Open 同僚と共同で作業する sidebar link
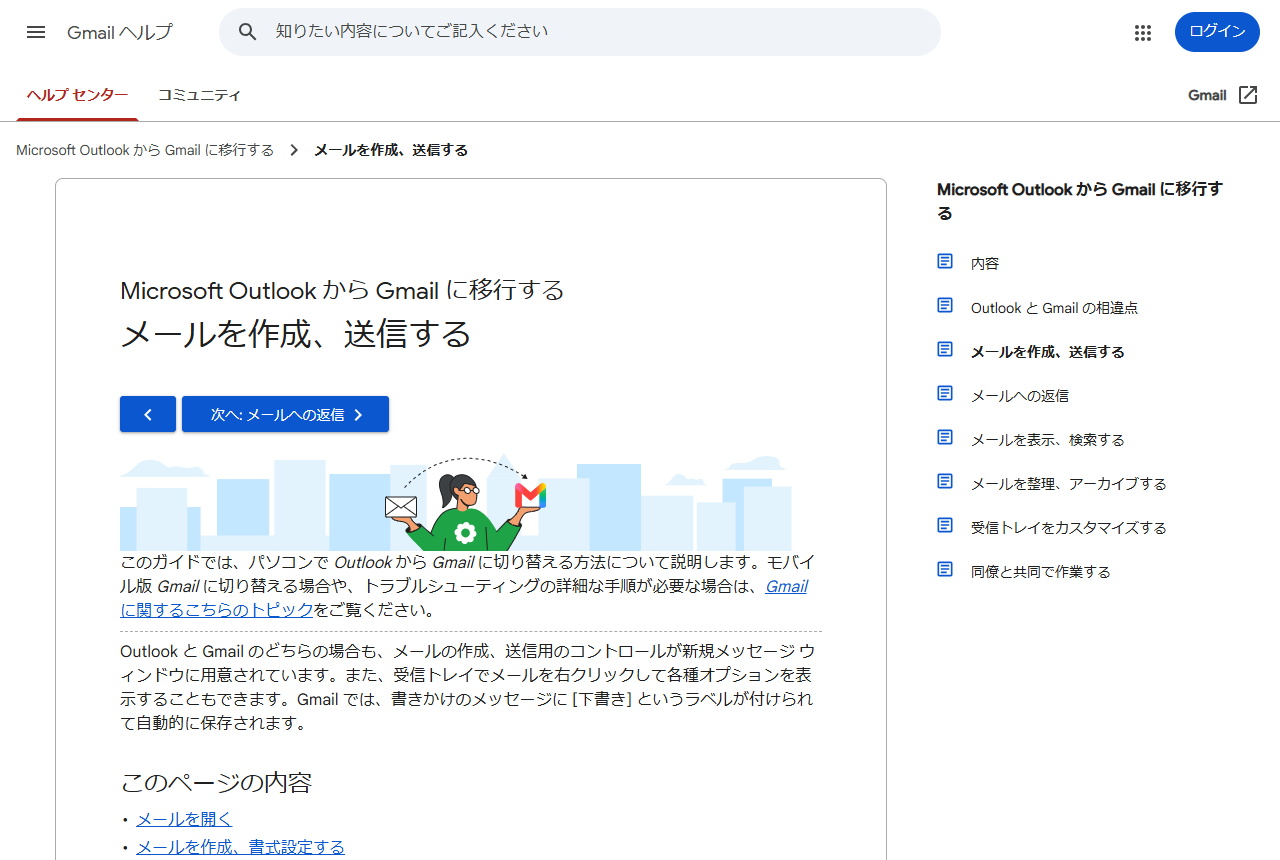 click(x=1041, y=572)
